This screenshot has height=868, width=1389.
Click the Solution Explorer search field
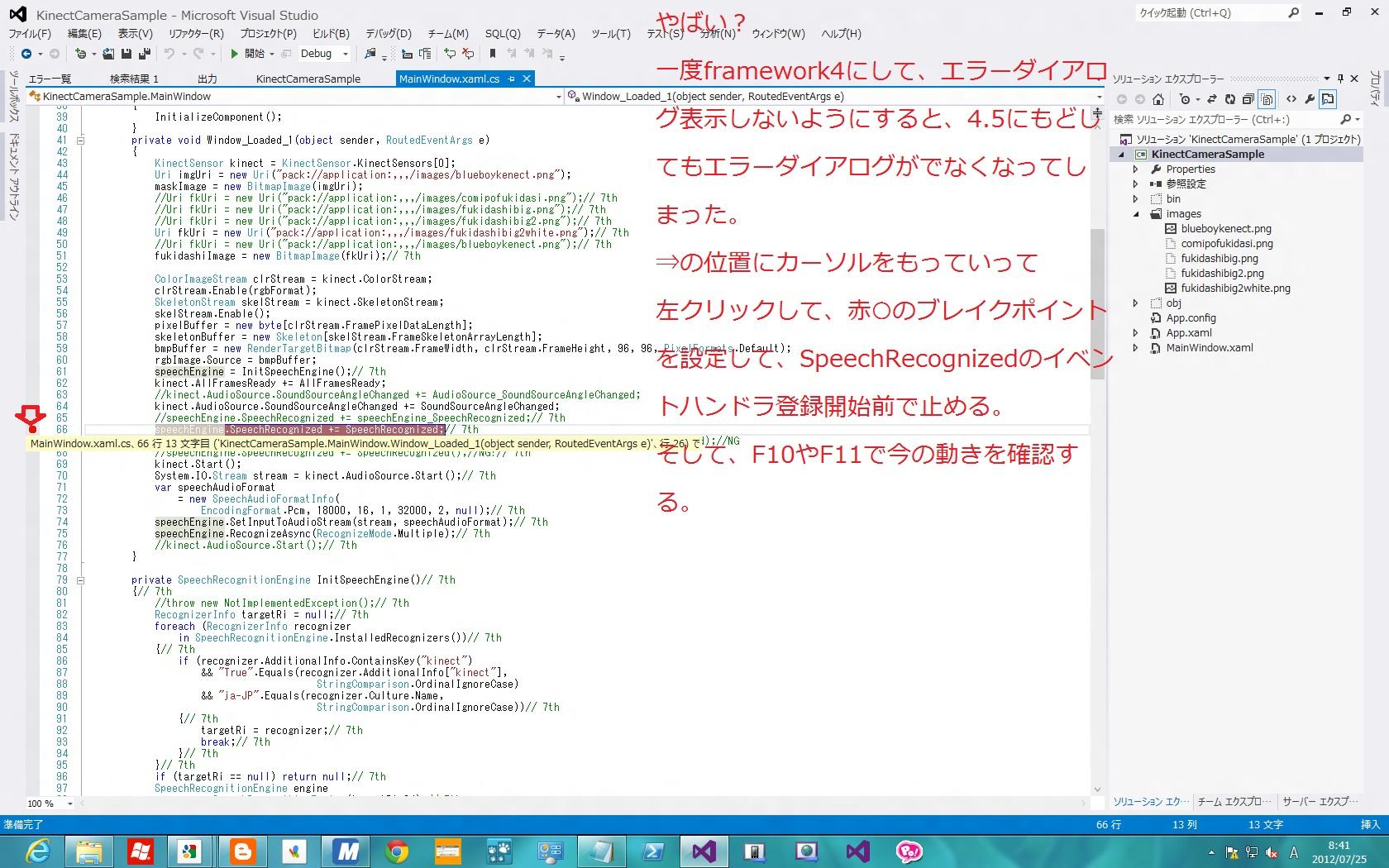click(1224, 120)
